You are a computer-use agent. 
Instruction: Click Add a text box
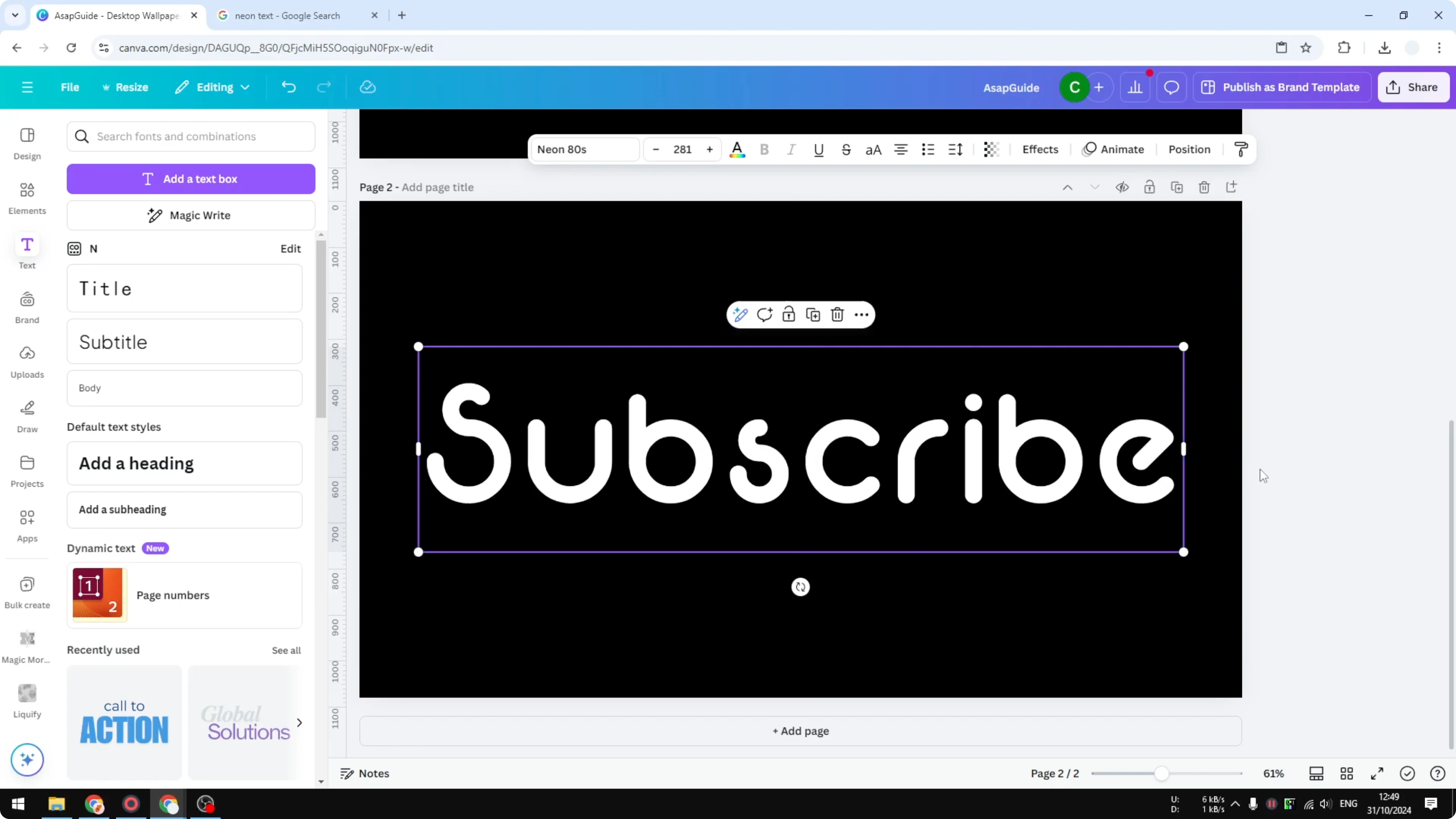pos(191,178)
